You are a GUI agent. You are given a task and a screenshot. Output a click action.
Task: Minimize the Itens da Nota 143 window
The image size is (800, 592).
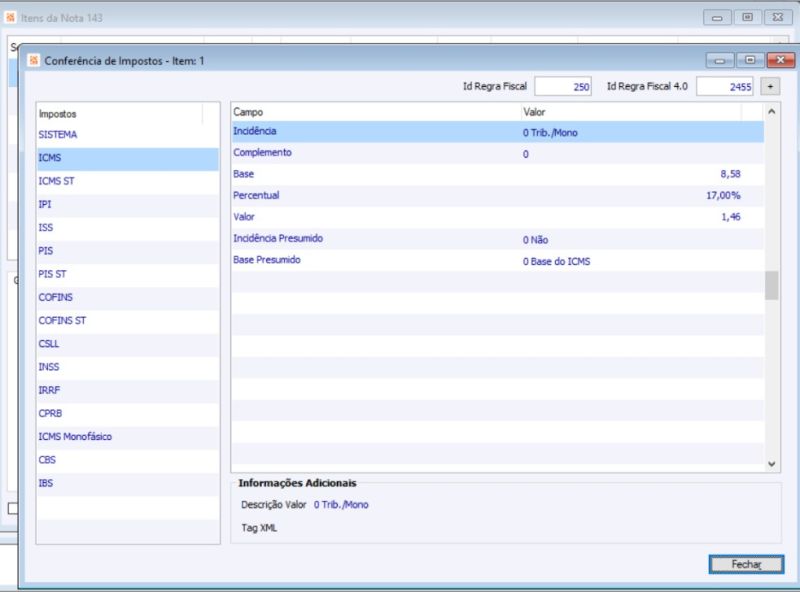point(717,17)
